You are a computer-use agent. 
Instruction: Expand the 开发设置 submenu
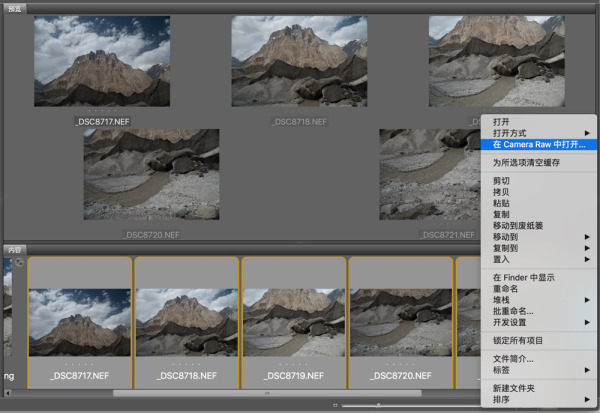pyautogui.click(x=538, y=322)
